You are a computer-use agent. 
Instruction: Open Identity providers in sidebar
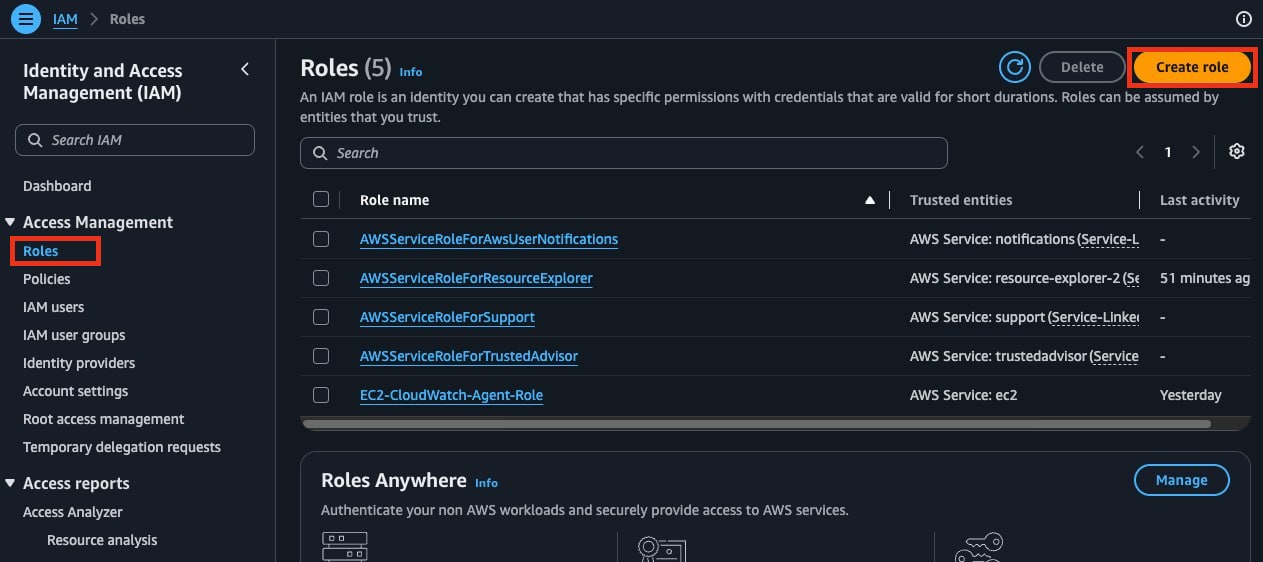point(79,363)
